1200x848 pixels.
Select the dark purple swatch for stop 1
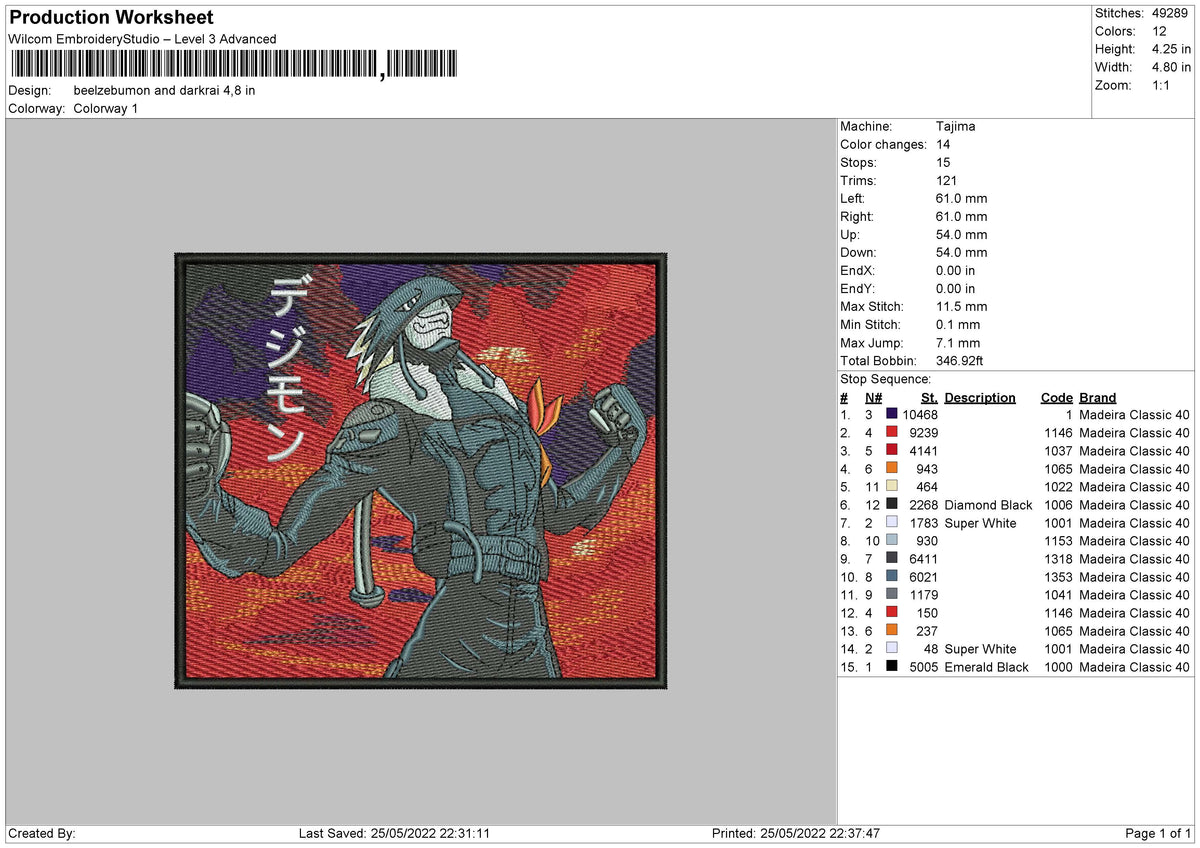click(892, 414)
